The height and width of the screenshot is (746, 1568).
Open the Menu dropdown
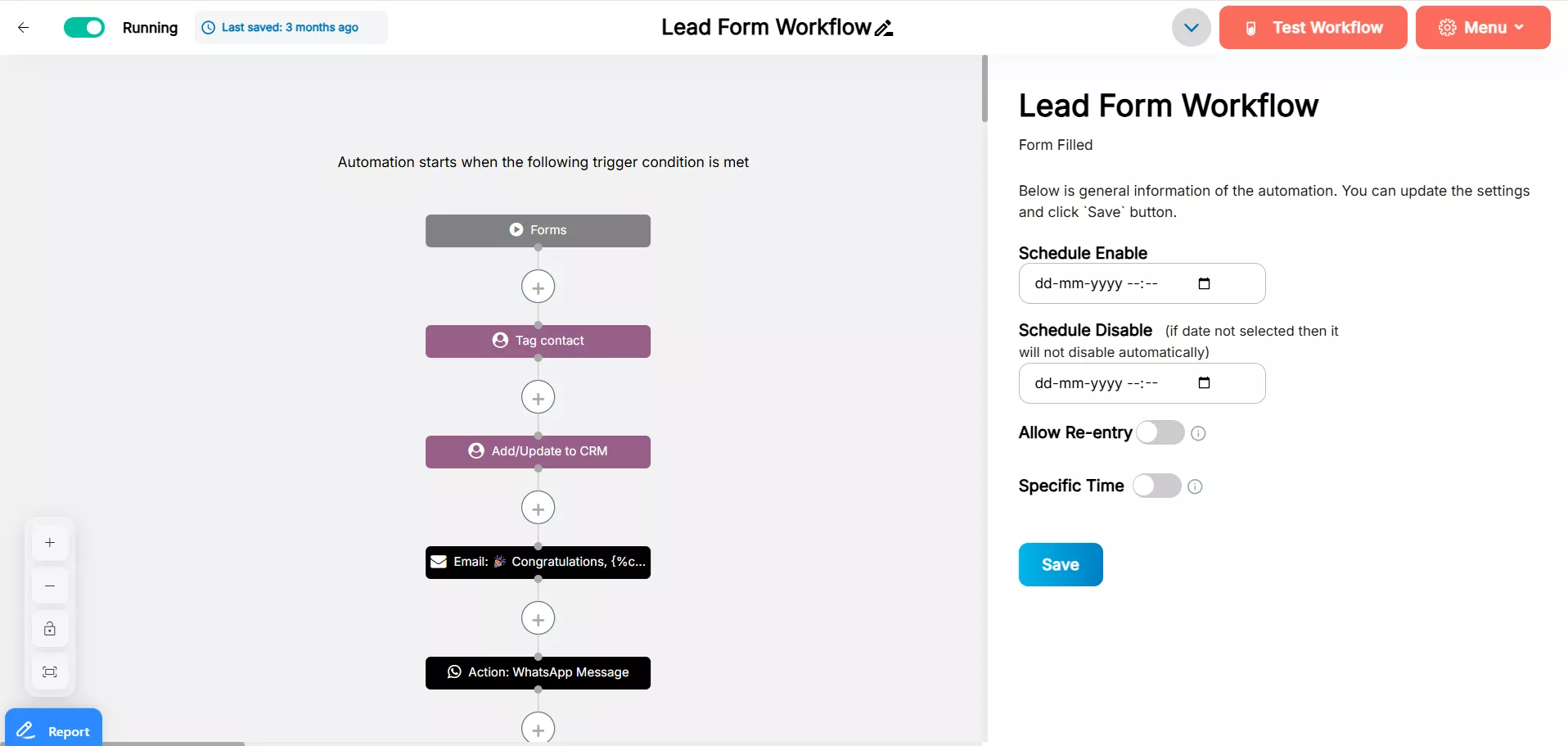[x=1482, y=28]
